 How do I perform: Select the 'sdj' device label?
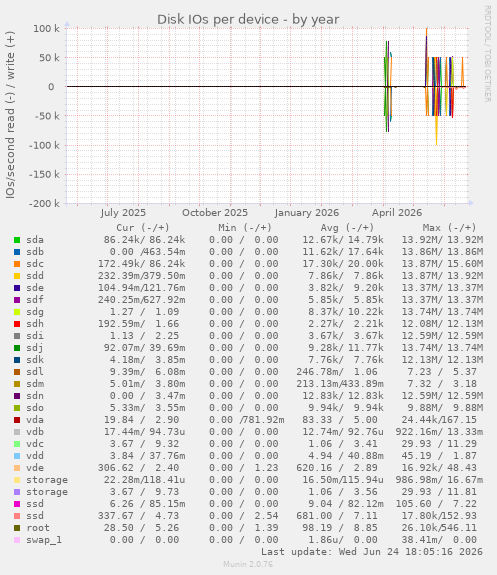(35, 348)
